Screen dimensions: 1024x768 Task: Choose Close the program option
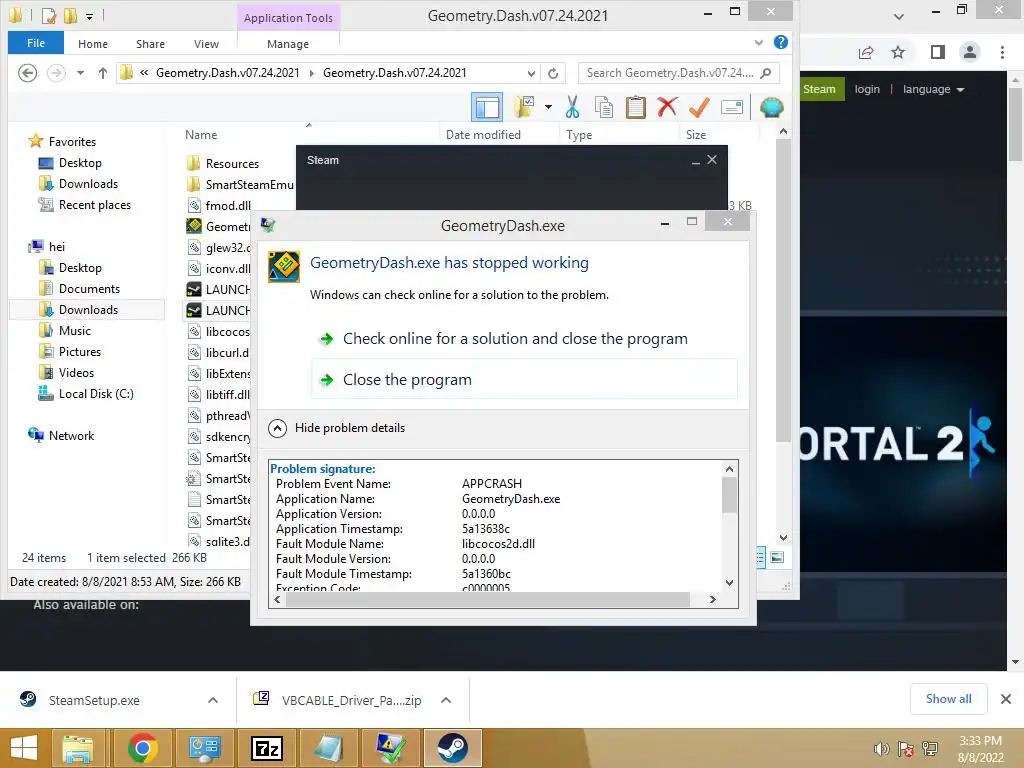tap(525, 379)
